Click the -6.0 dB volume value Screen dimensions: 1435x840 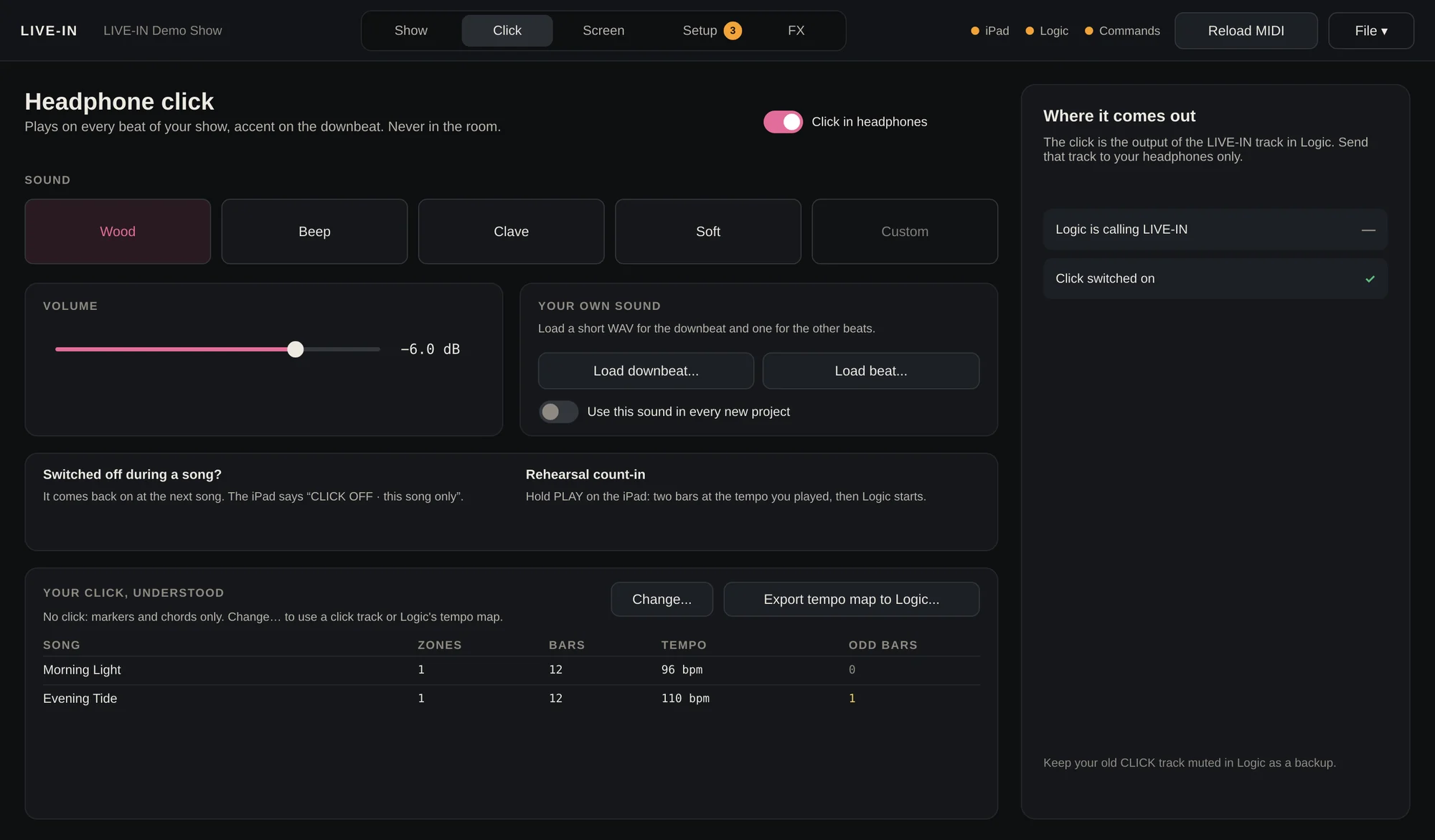430,349
